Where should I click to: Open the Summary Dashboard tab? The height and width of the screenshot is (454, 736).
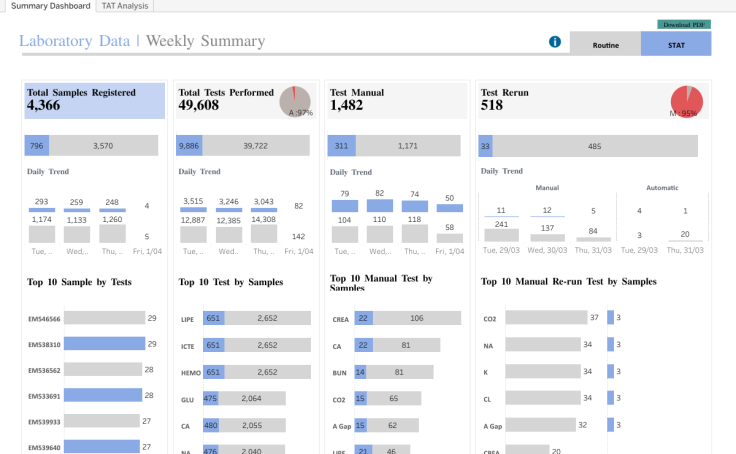(50, 6)
